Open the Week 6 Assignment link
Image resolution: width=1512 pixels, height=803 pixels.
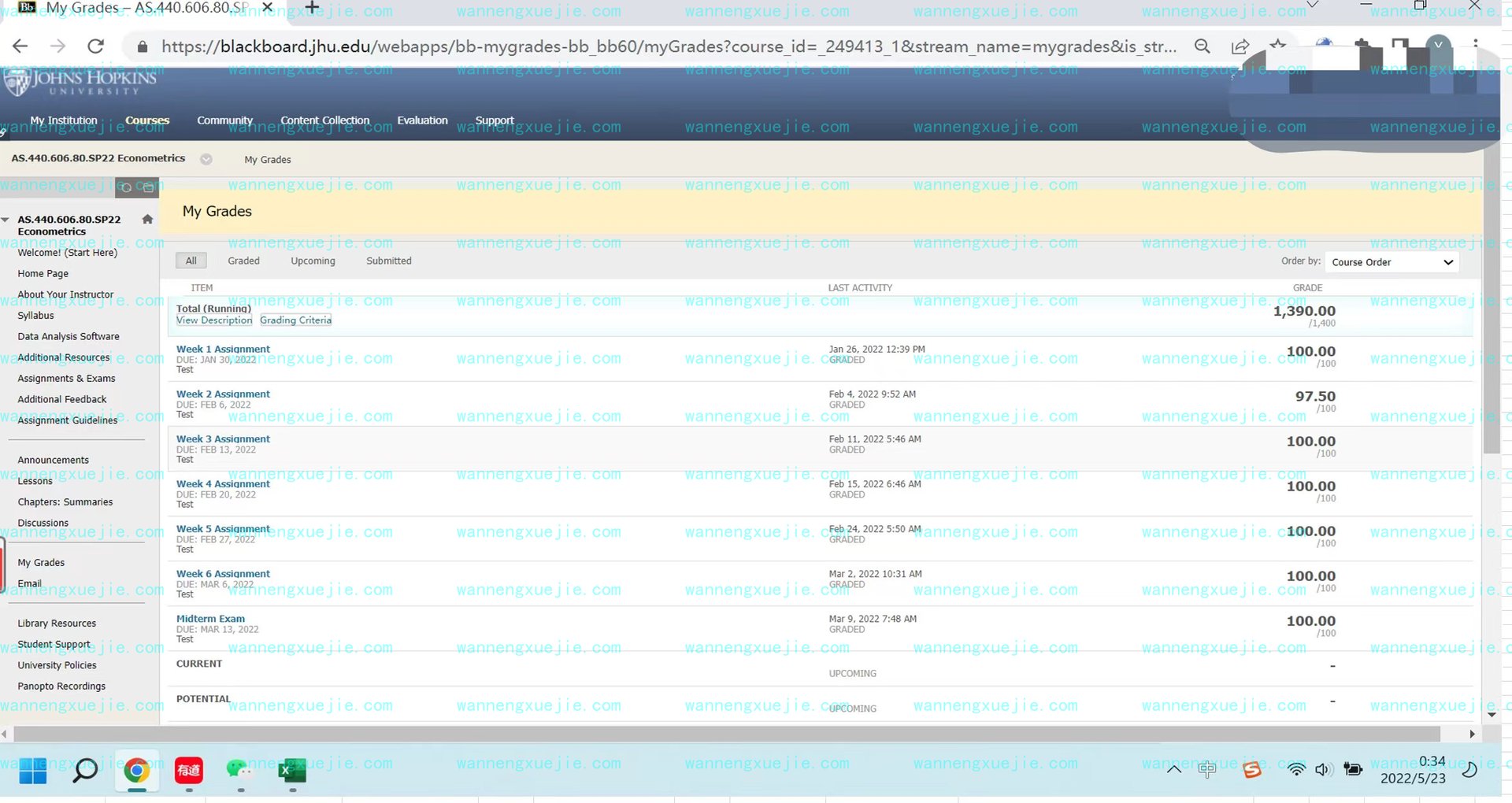pos(223,574)
